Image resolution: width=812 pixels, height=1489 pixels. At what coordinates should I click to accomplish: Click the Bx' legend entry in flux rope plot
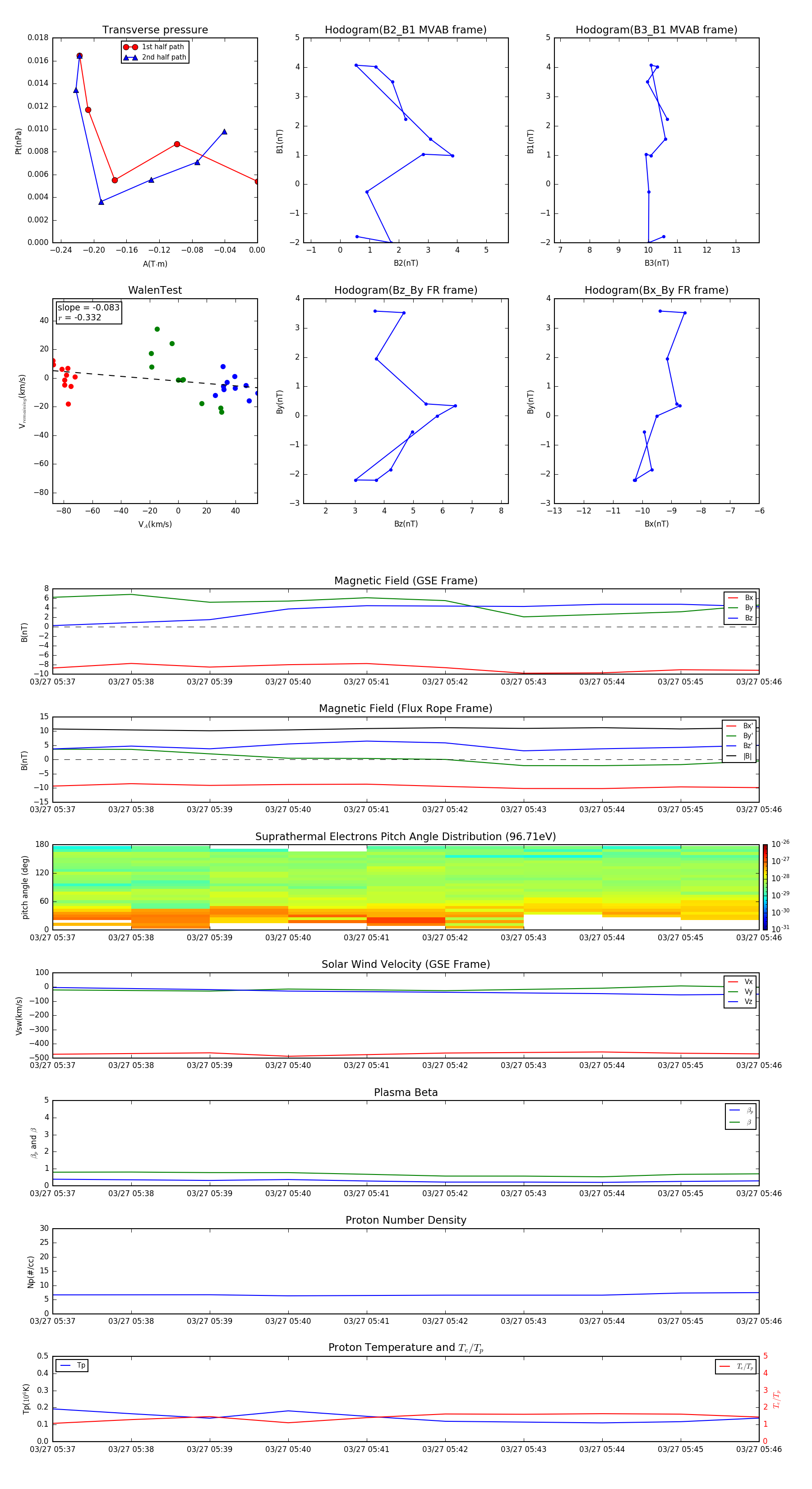coord(739,726)
